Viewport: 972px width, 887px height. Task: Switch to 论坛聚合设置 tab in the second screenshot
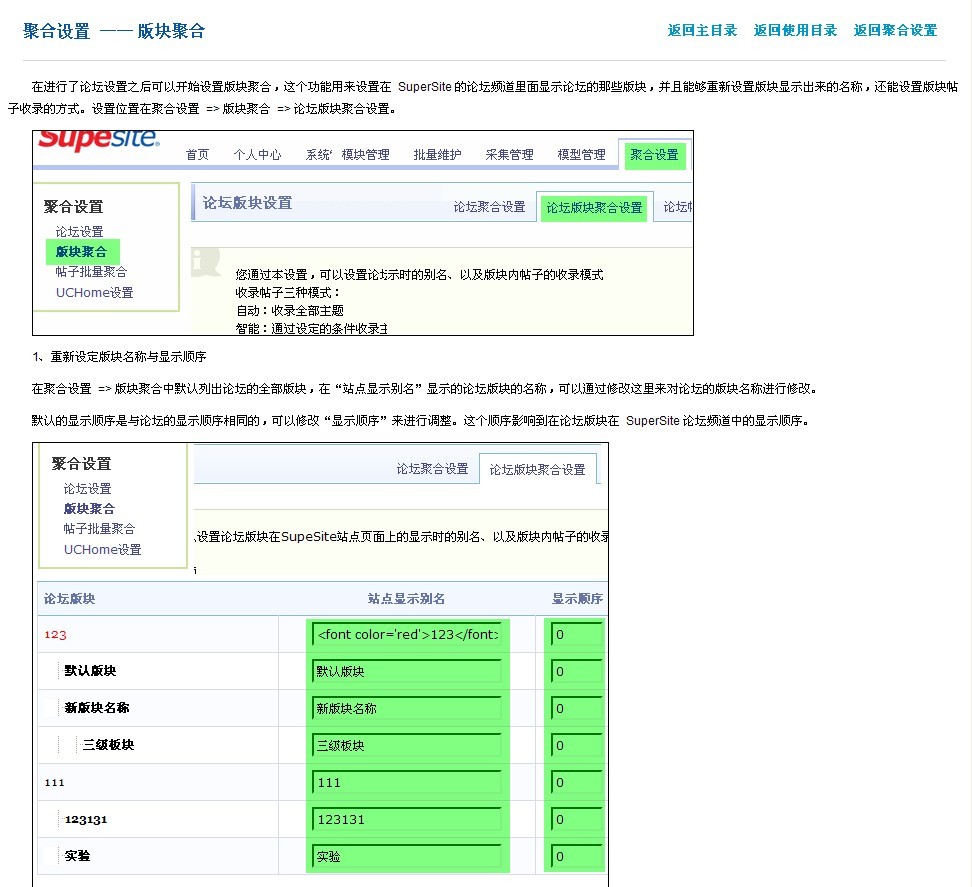pos(432,469)
